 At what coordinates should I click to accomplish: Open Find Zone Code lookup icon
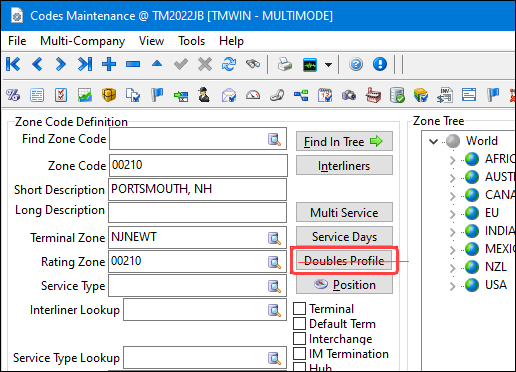pos(274,139)
